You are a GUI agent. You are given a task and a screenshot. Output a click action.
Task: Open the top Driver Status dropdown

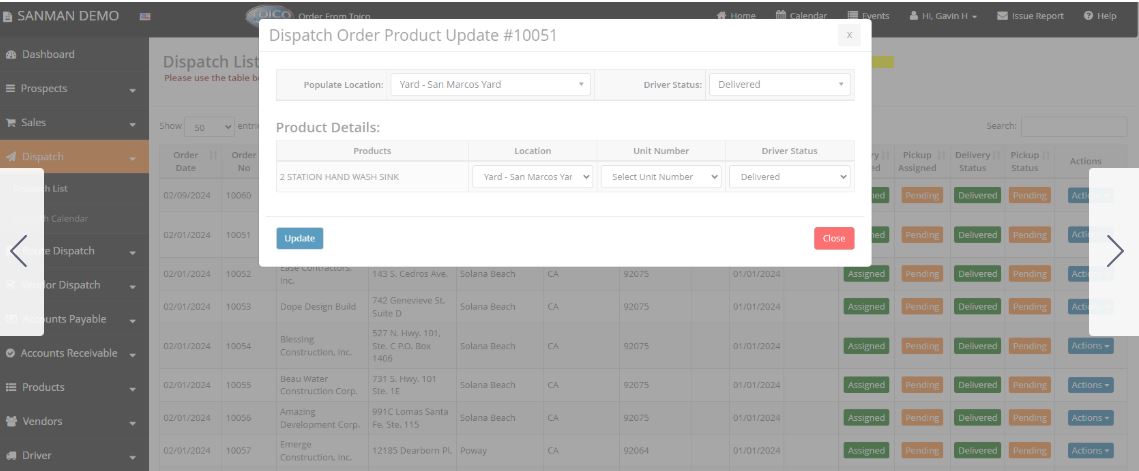pyautogui.click(x=781, y=85)
